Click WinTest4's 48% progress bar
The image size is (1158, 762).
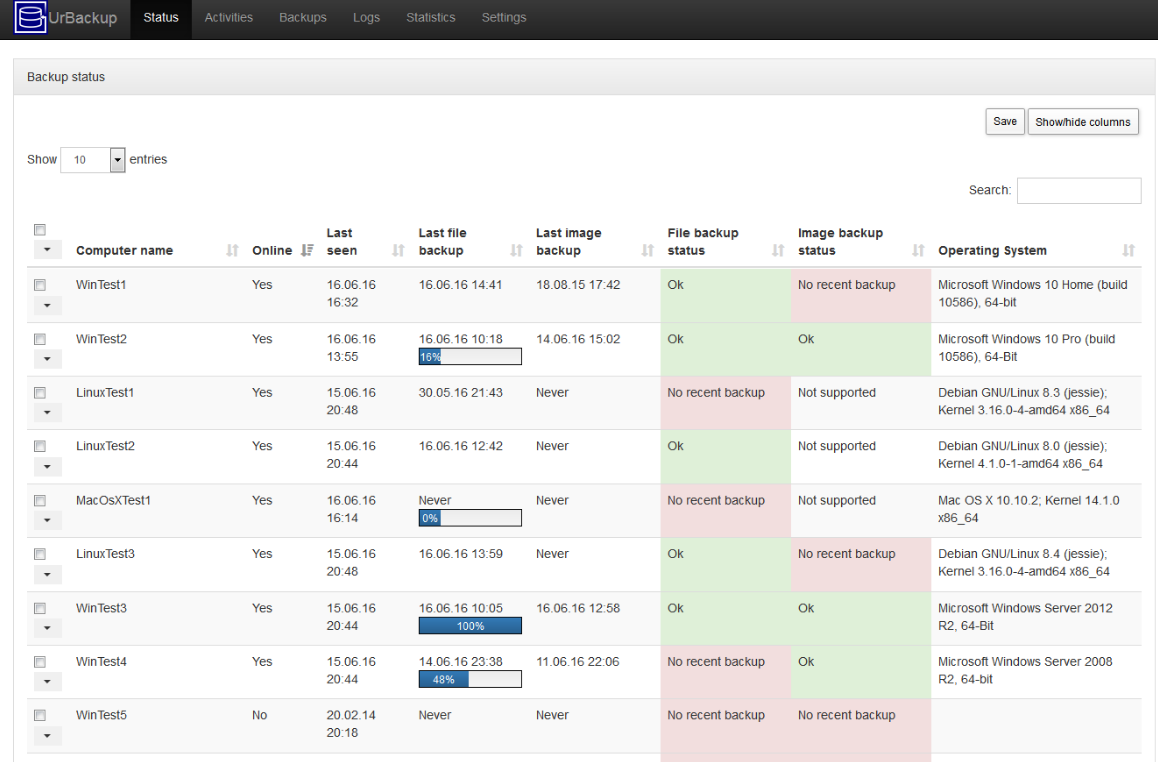470,679
